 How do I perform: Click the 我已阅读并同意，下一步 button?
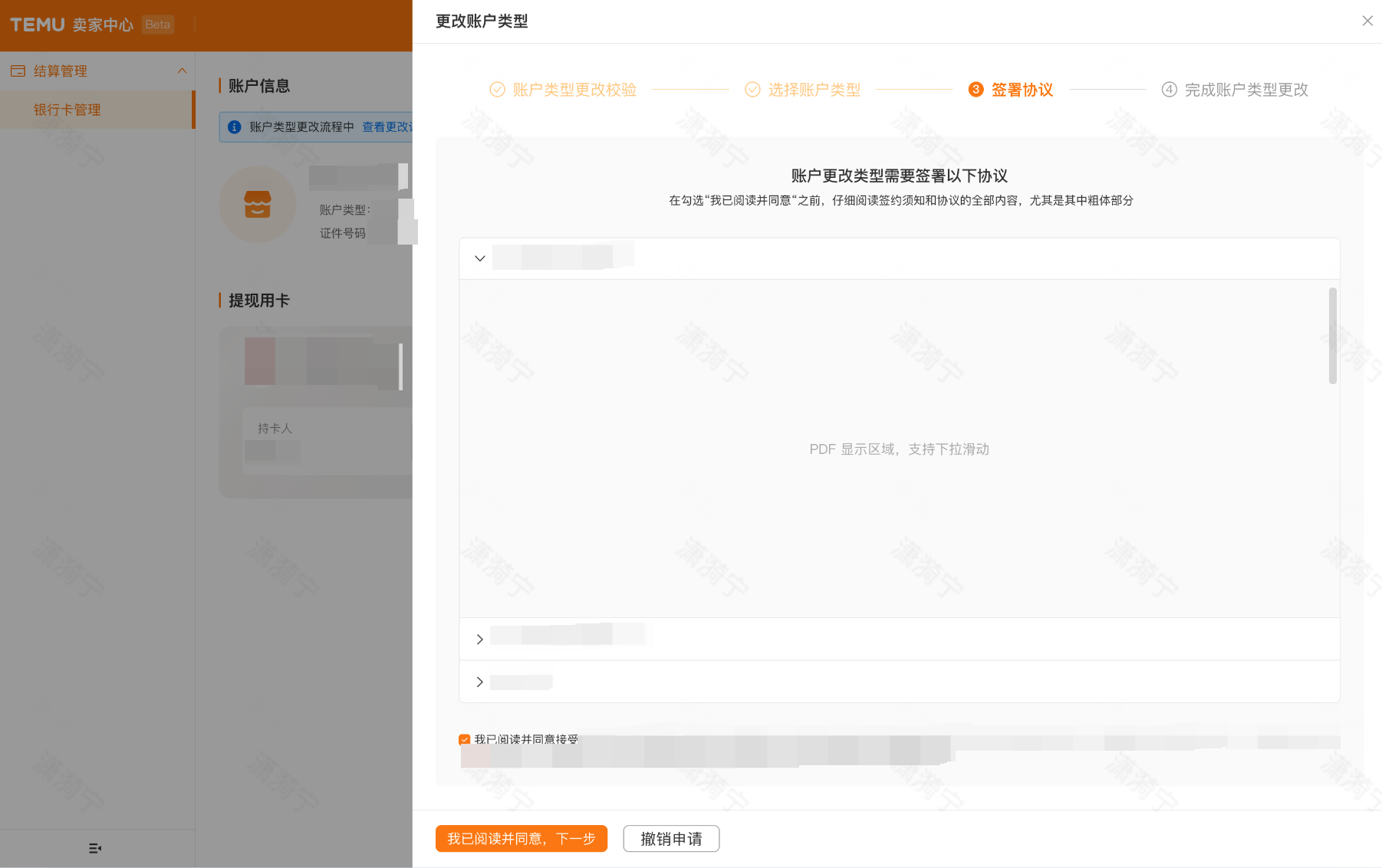[521, 838]
